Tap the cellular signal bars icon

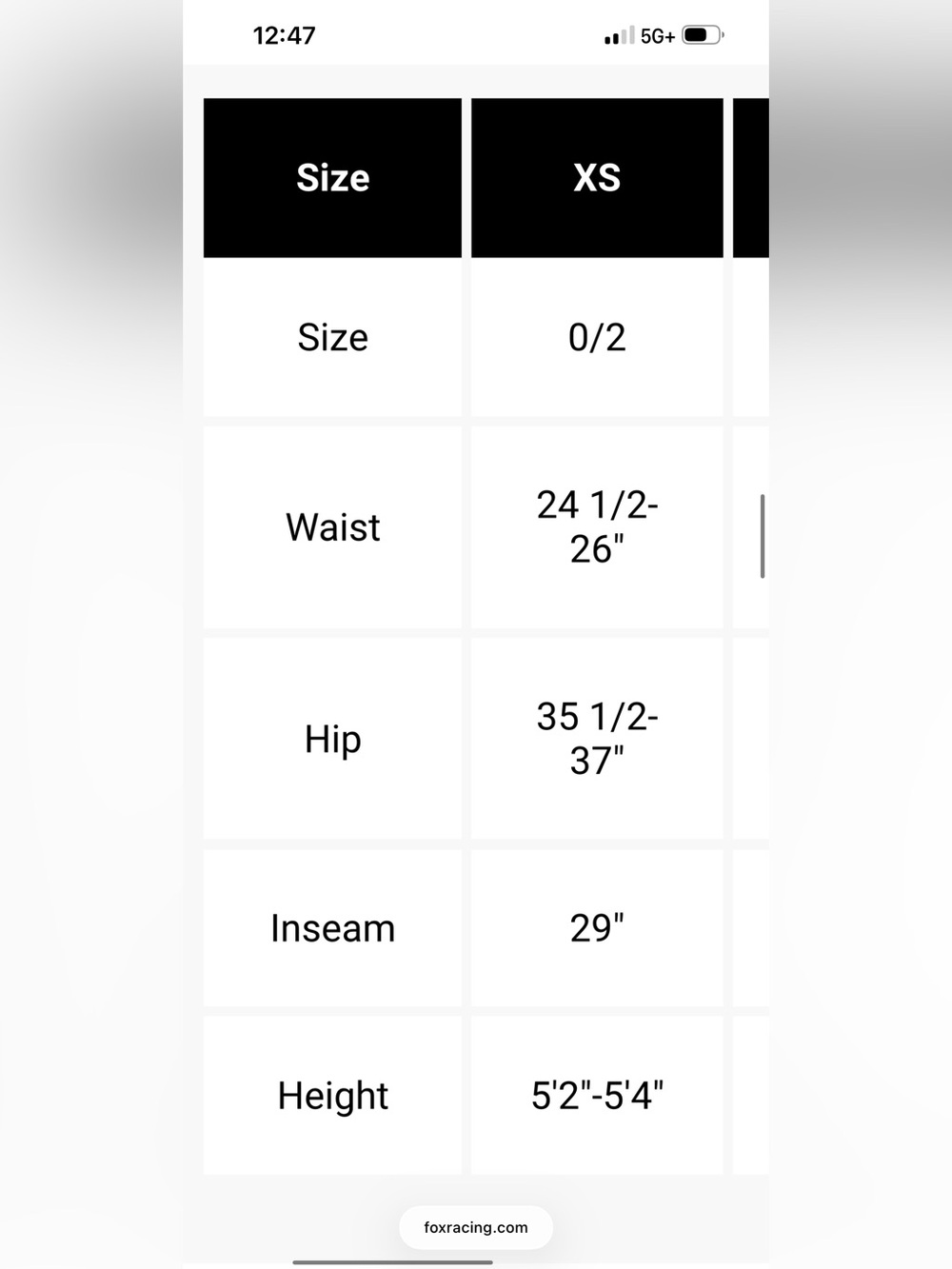click(x=619, y=36)
